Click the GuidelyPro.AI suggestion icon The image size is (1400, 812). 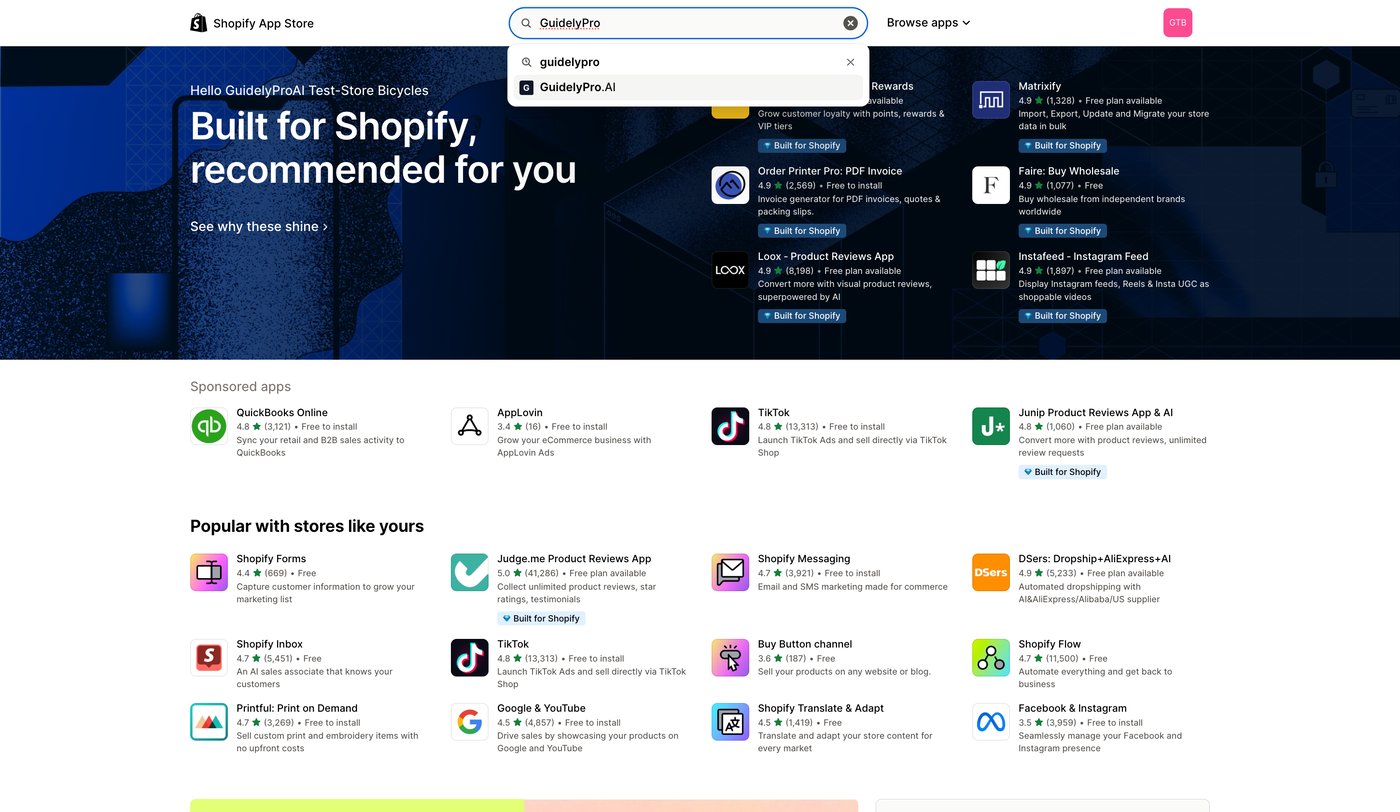point(527,88)
